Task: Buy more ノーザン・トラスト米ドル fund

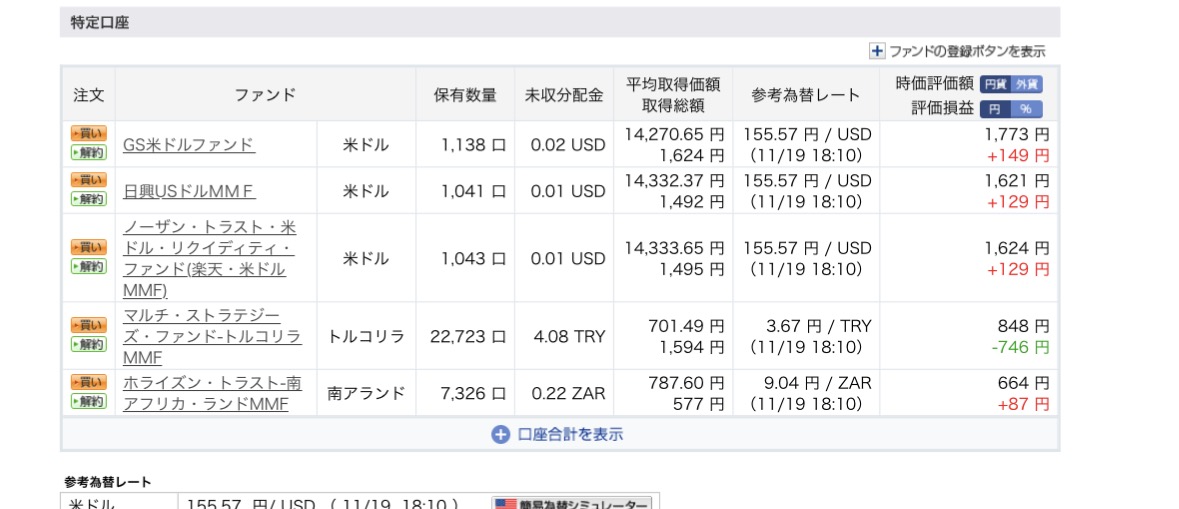Action: tap(88, 247)
